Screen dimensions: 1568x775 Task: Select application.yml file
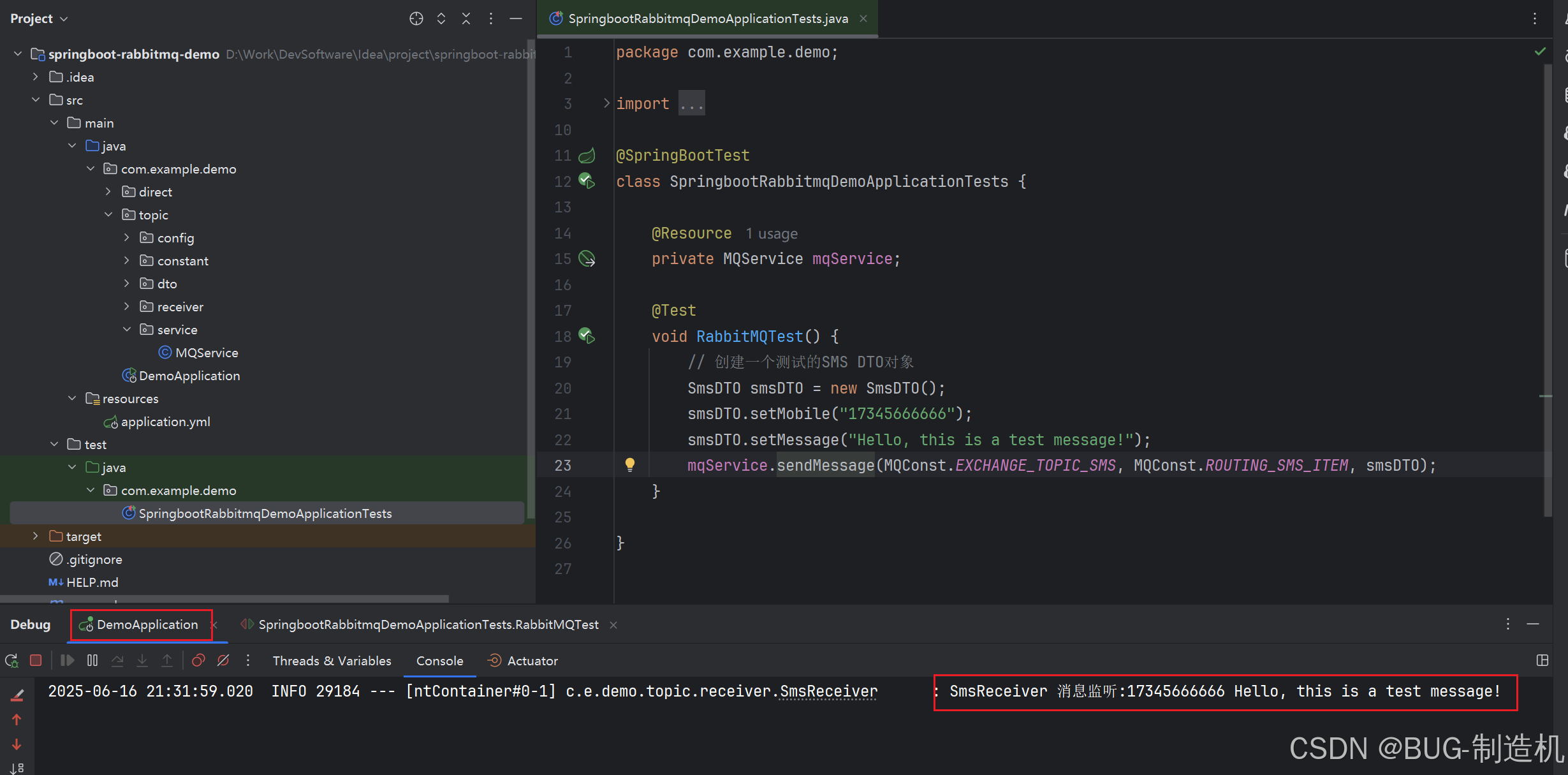point(157,421)
